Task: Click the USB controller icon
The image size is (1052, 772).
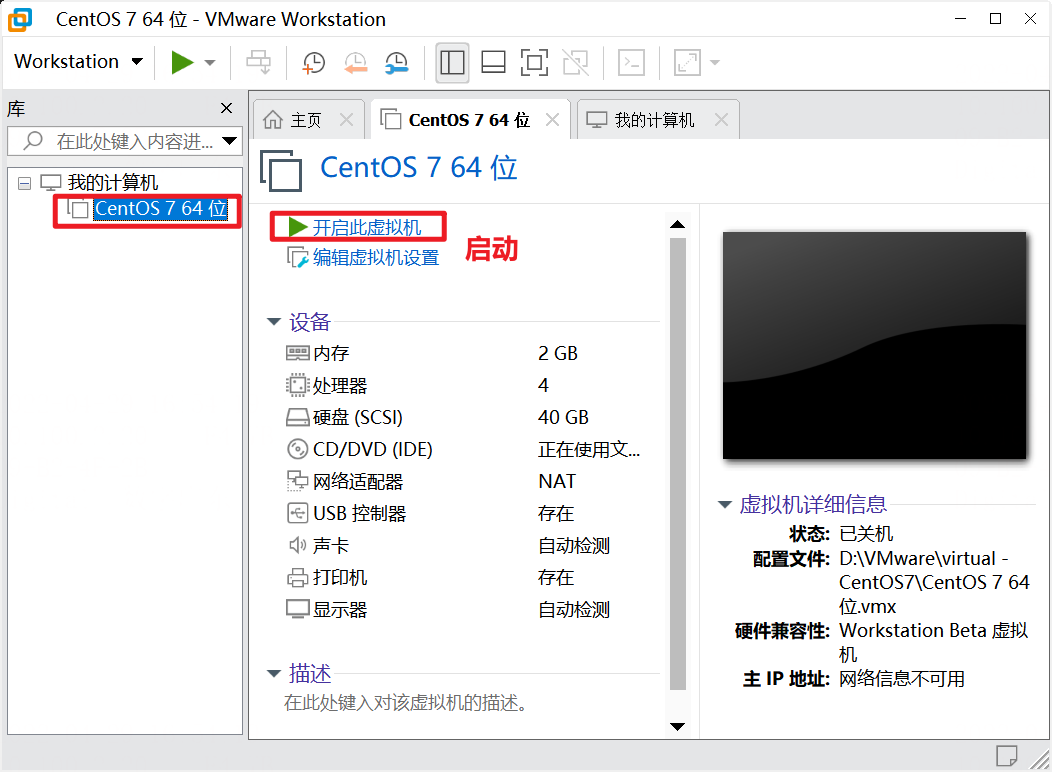Action: click(x=297, y=513)
